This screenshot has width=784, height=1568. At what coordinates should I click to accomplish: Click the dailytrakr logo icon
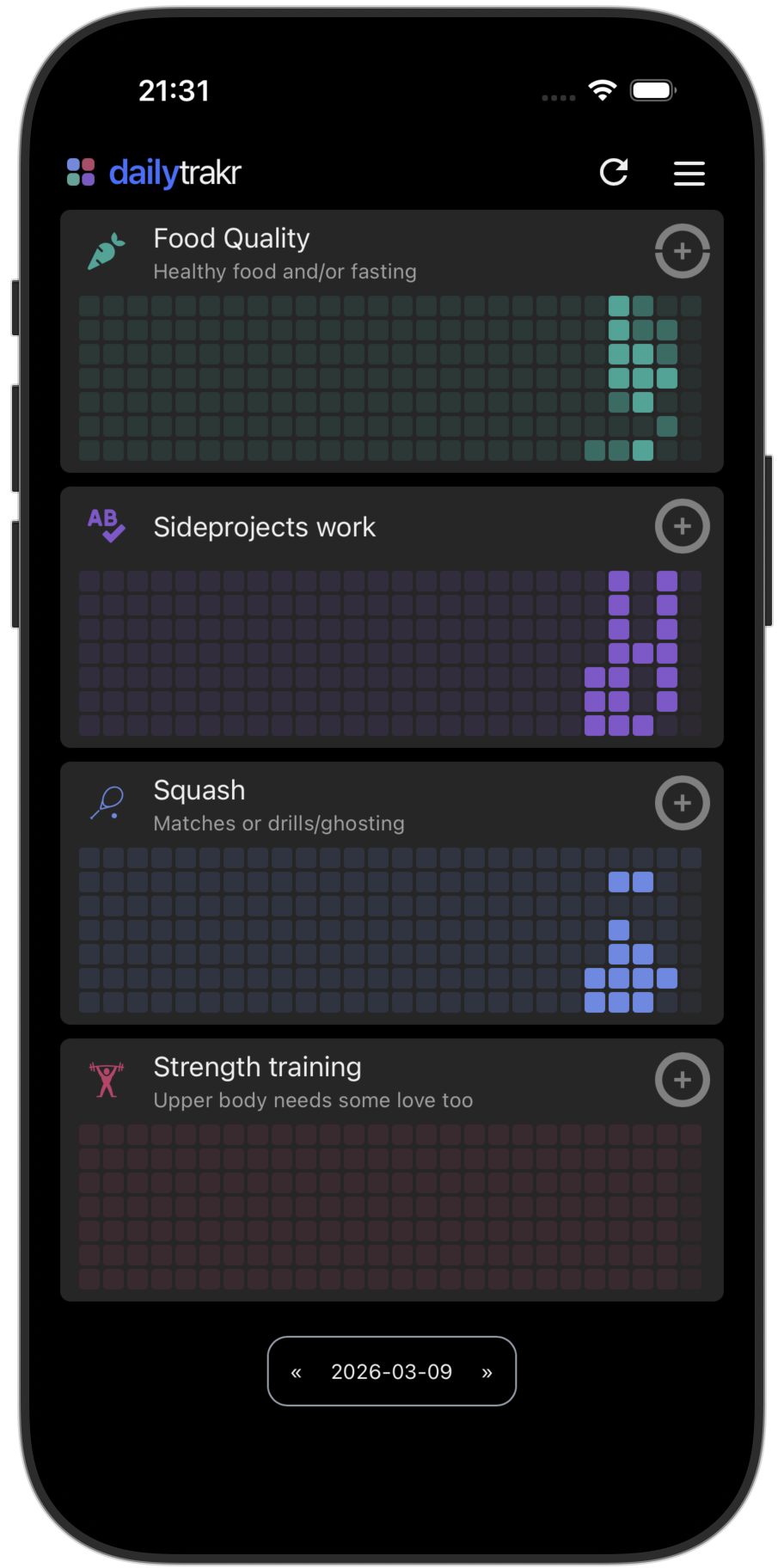coord(81,172)
